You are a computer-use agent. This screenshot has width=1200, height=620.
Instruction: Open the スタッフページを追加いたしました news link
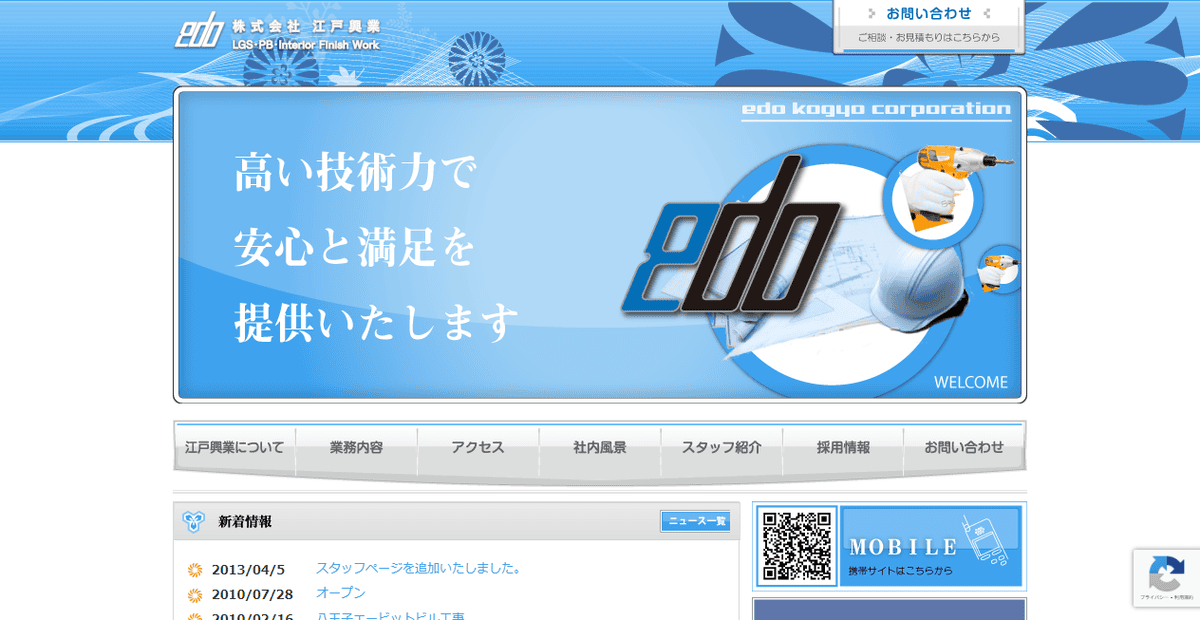click(x=420, y=568)
